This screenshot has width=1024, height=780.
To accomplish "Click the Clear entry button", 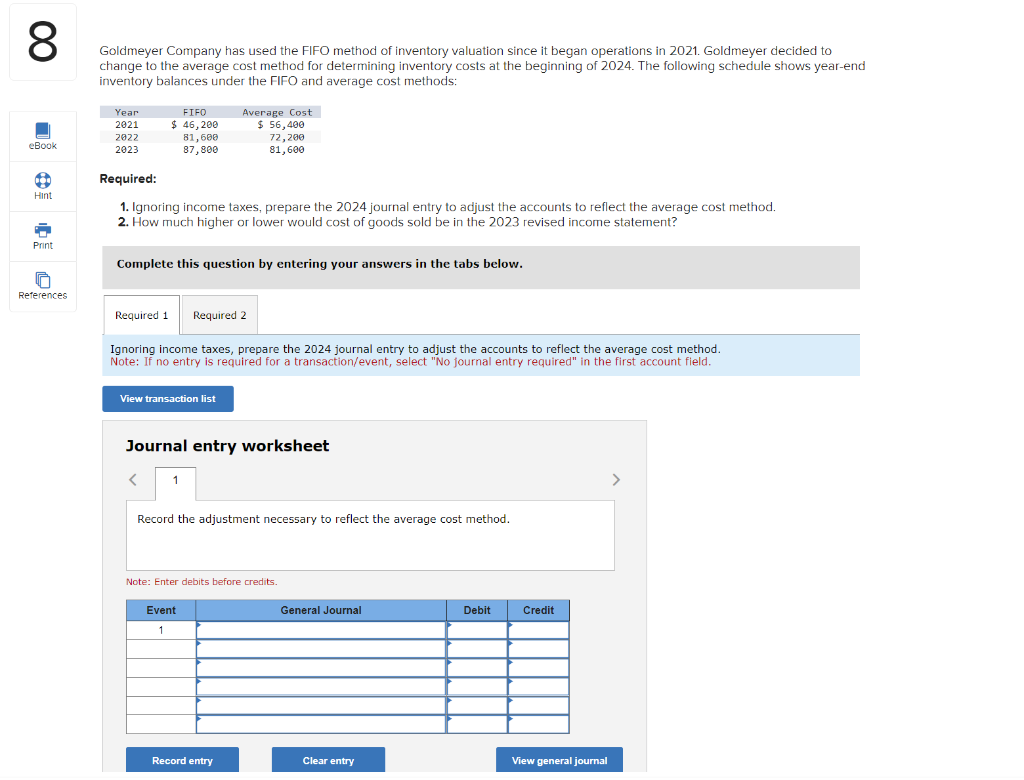I will pyautogui.click(x=328, y=759).
